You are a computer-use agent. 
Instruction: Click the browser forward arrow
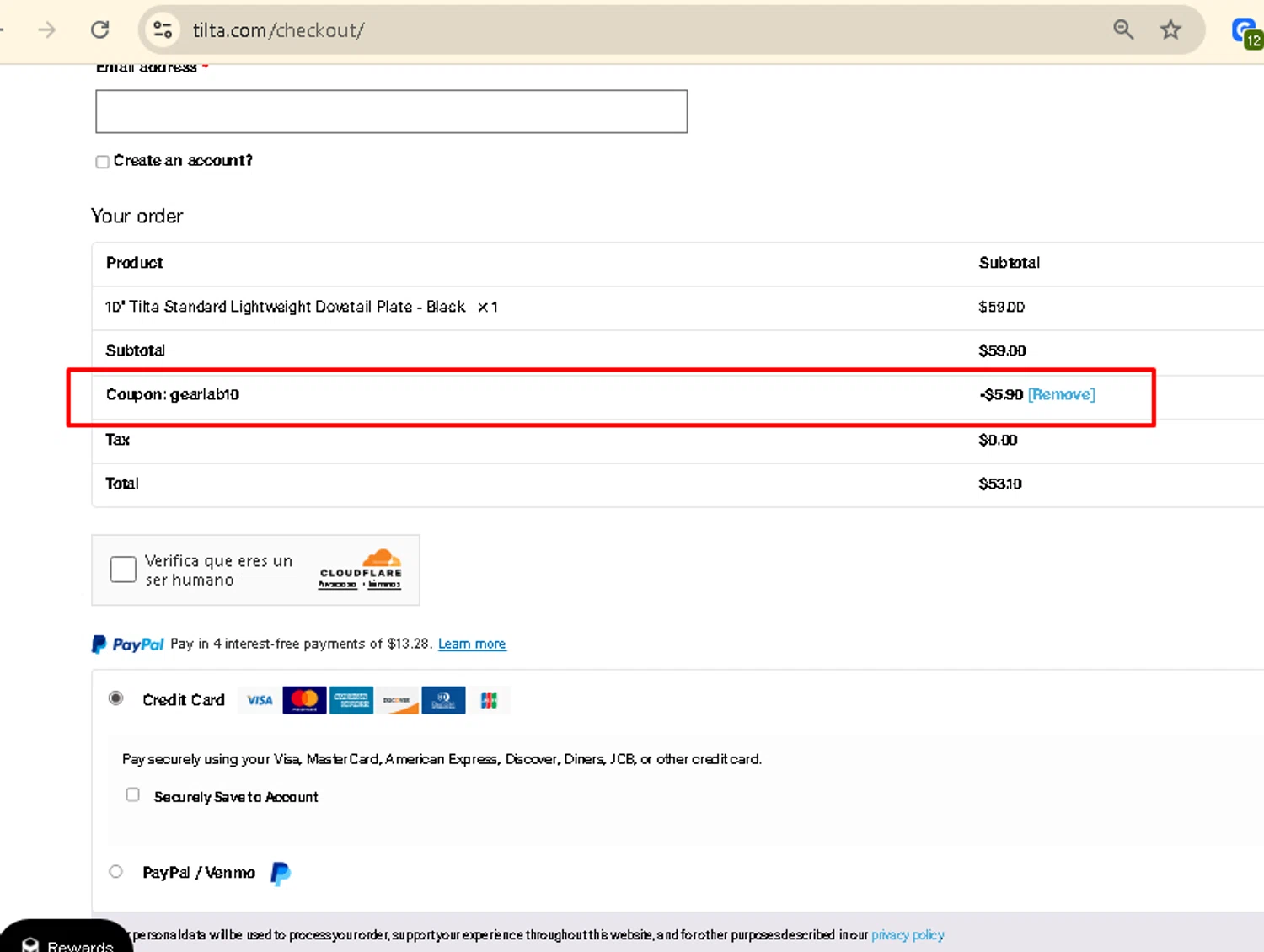pos(47,30)
